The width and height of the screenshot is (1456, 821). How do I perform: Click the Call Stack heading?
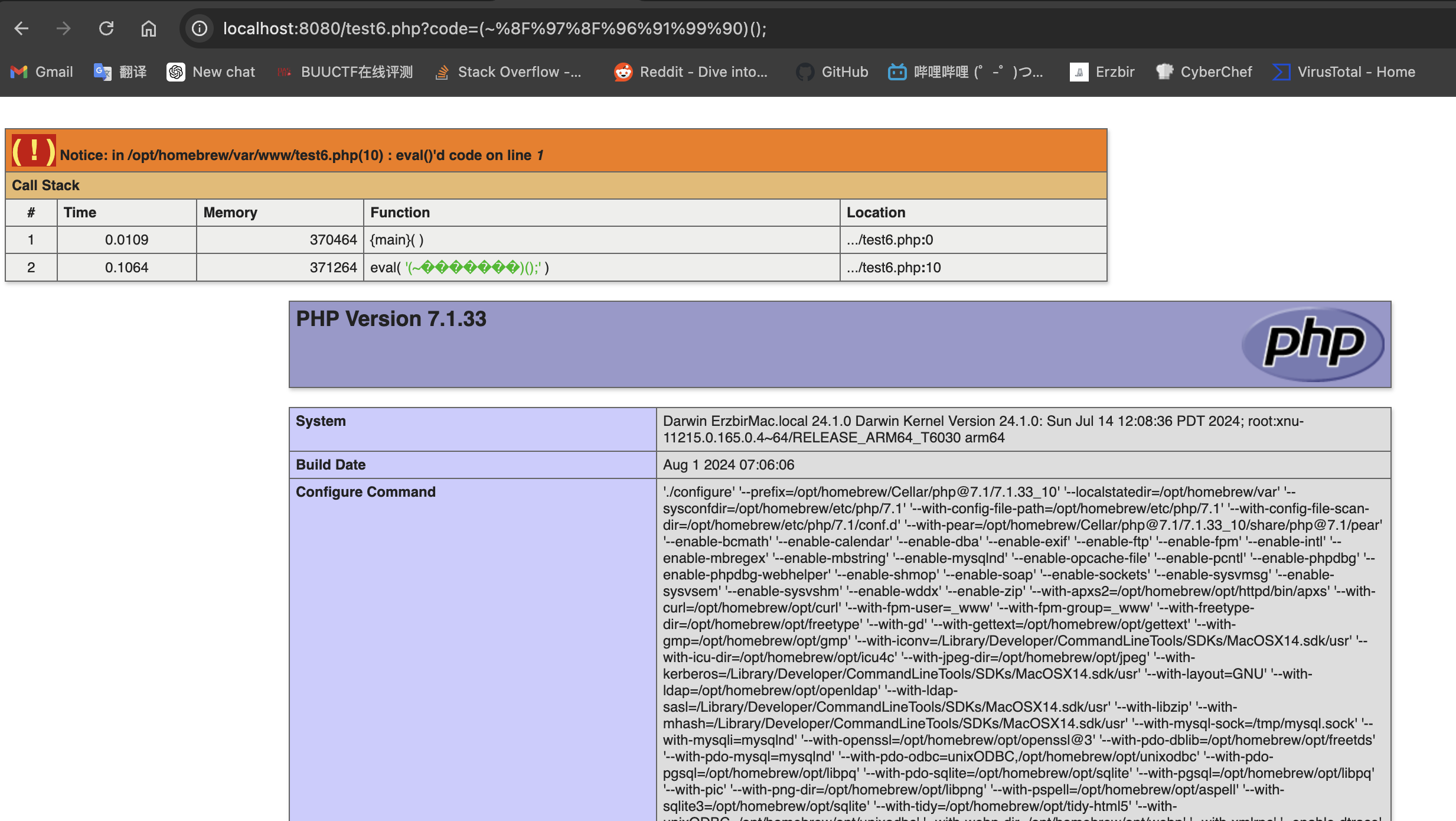pos(45,185)
